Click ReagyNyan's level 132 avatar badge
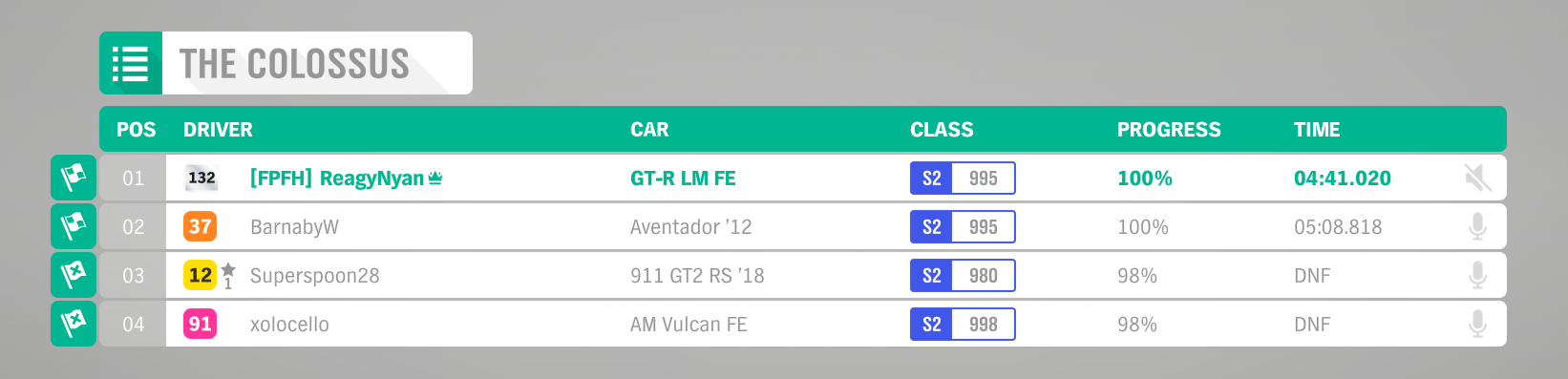1568x379 pixels. 201,178
